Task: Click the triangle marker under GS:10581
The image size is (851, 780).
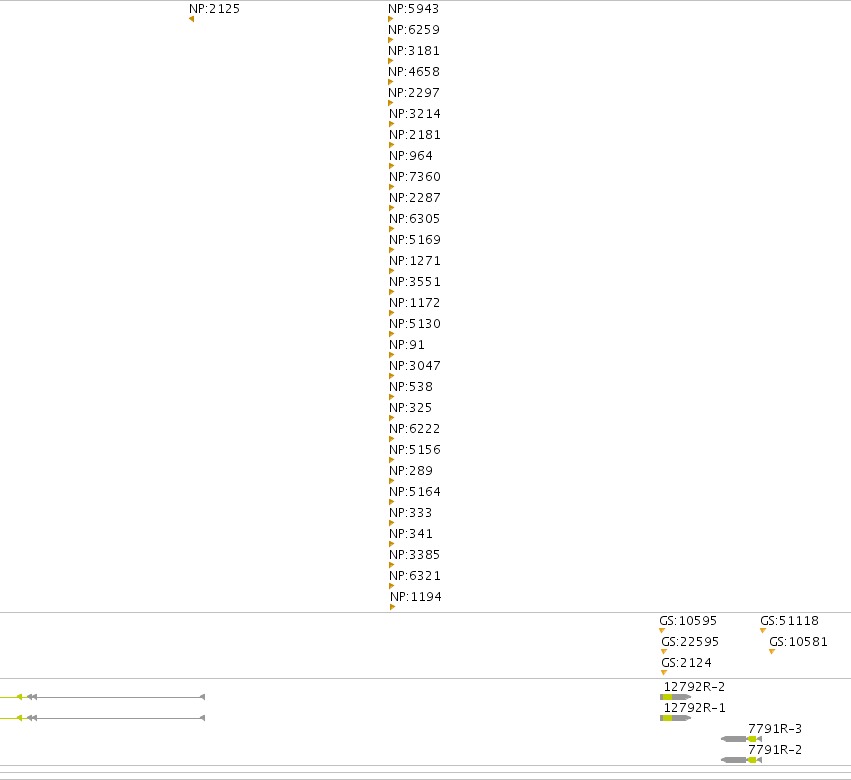Action: click(x=772, y=651)
